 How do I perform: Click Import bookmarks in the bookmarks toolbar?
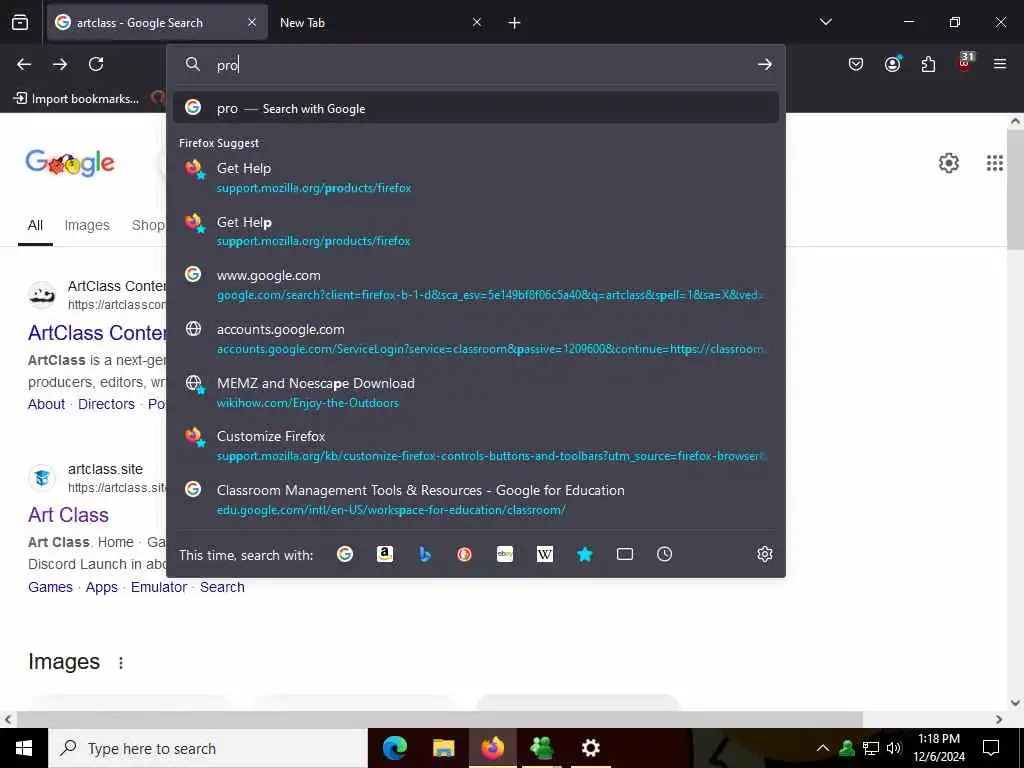pos(76,99)
